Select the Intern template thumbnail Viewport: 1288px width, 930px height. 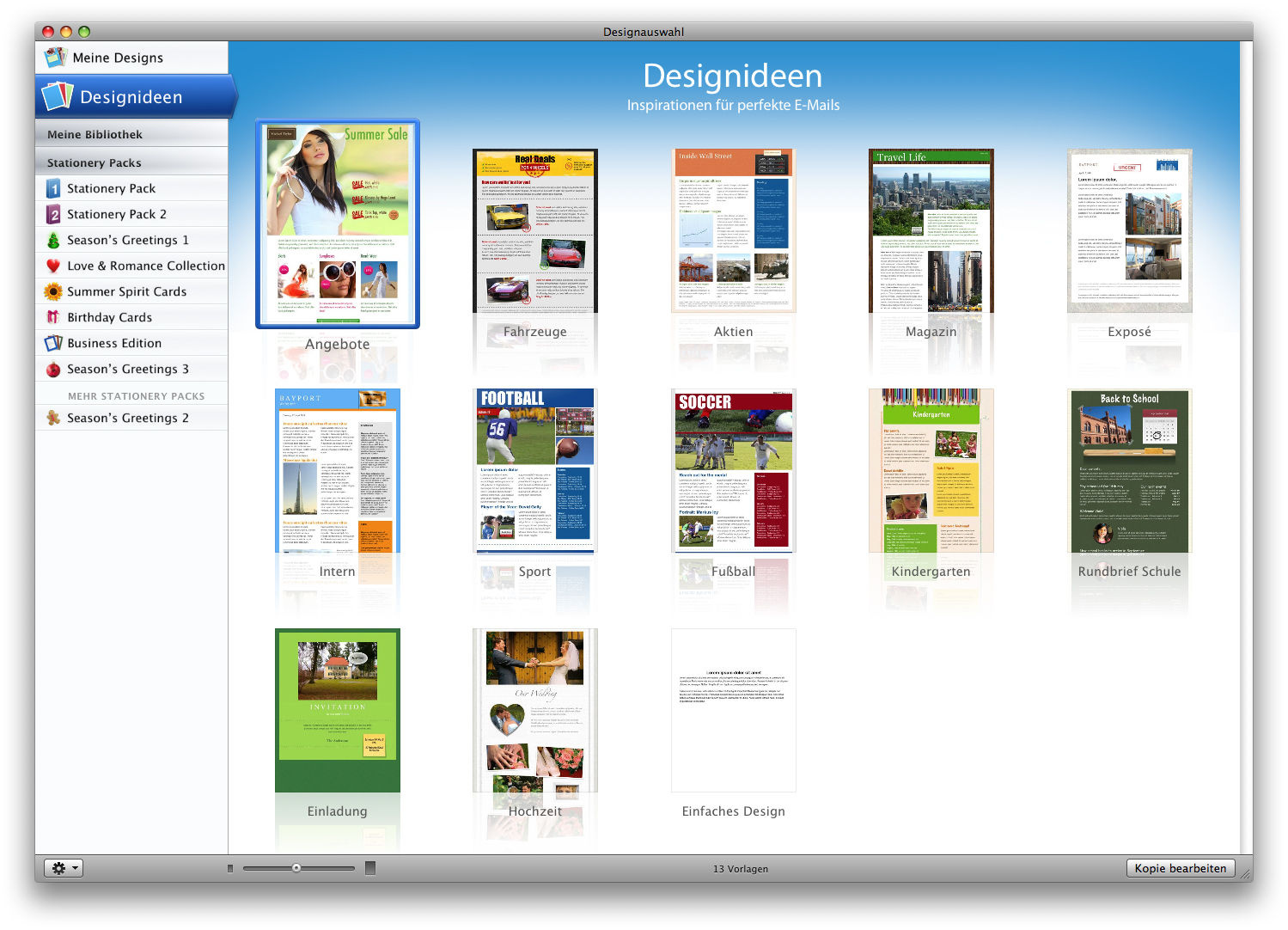338,471
